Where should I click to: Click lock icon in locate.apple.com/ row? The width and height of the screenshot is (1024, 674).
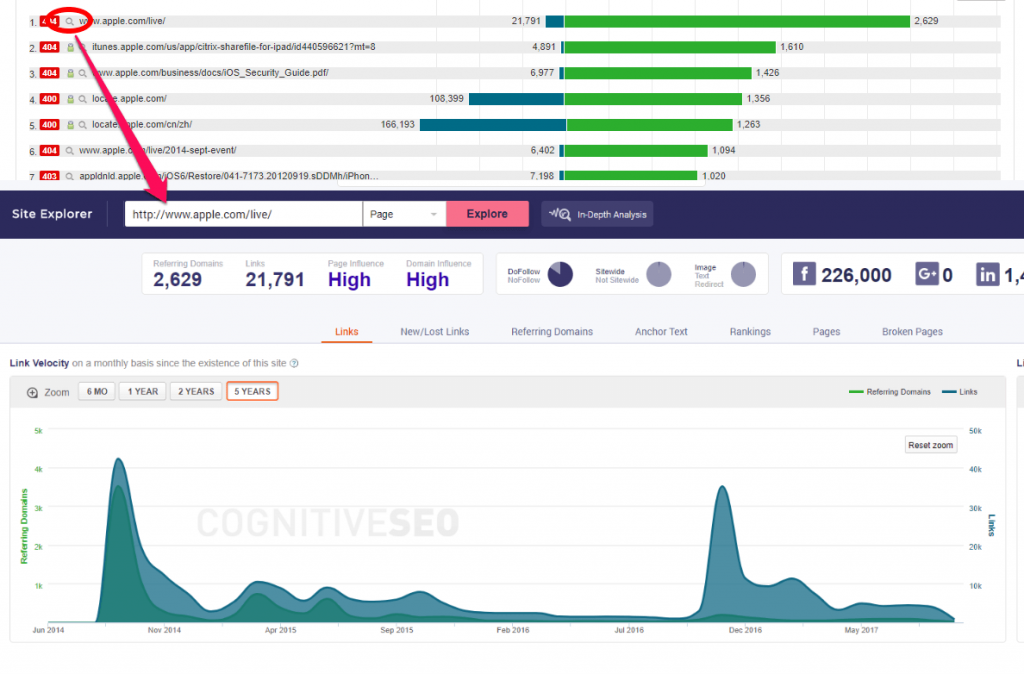point(70,99)
